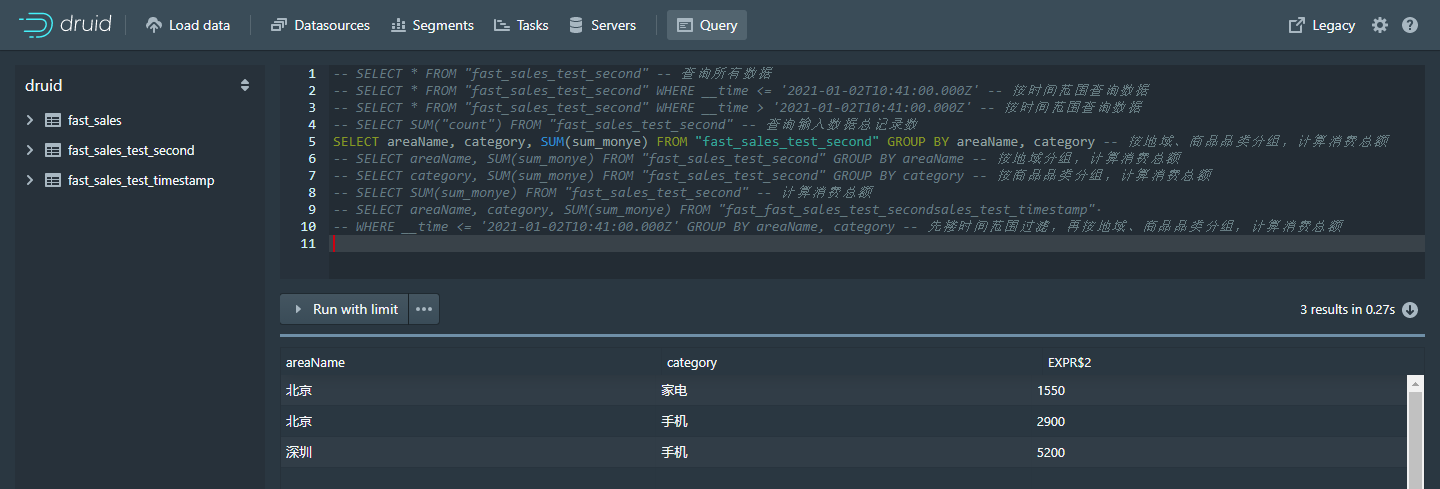Click the Load data button
Viewport: 1440px width, 489px height.
tap(188, 25)
